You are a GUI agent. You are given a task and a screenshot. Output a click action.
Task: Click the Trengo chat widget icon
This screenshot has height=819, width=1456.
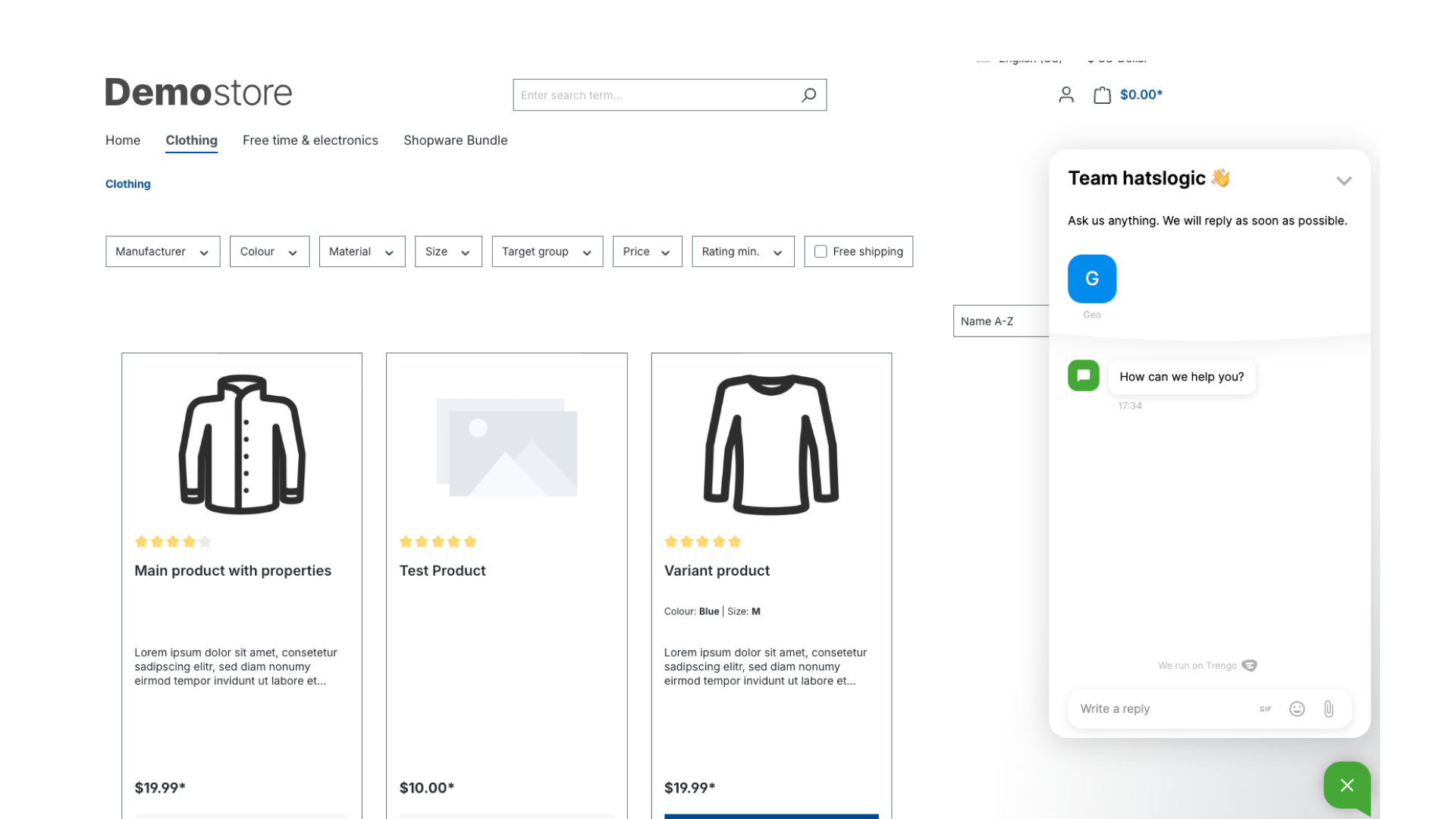tap(1348, 785)
